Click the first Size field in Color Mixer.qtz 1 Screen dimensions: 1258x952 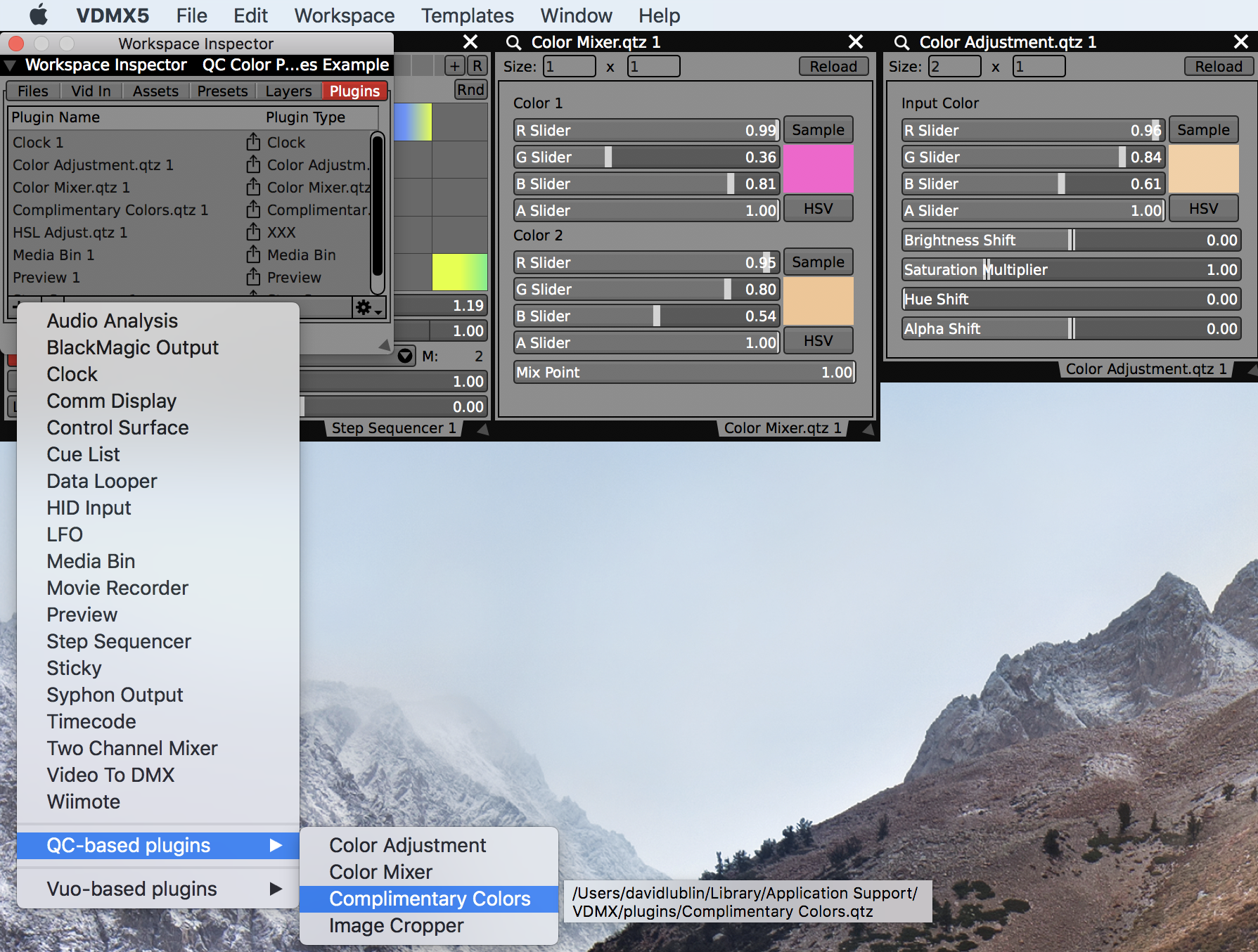[x=569, y=67]
